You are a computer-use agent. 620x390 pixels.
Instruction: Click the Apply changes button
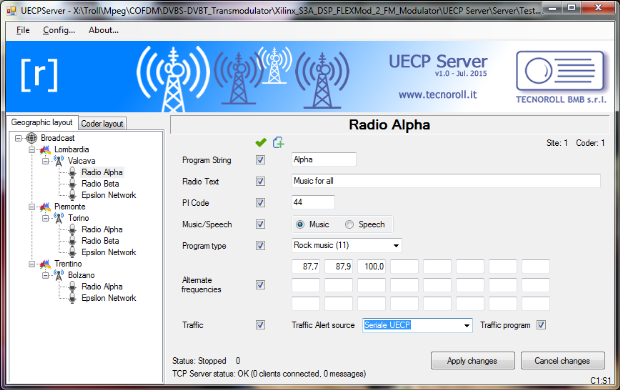tap(473, 361)
